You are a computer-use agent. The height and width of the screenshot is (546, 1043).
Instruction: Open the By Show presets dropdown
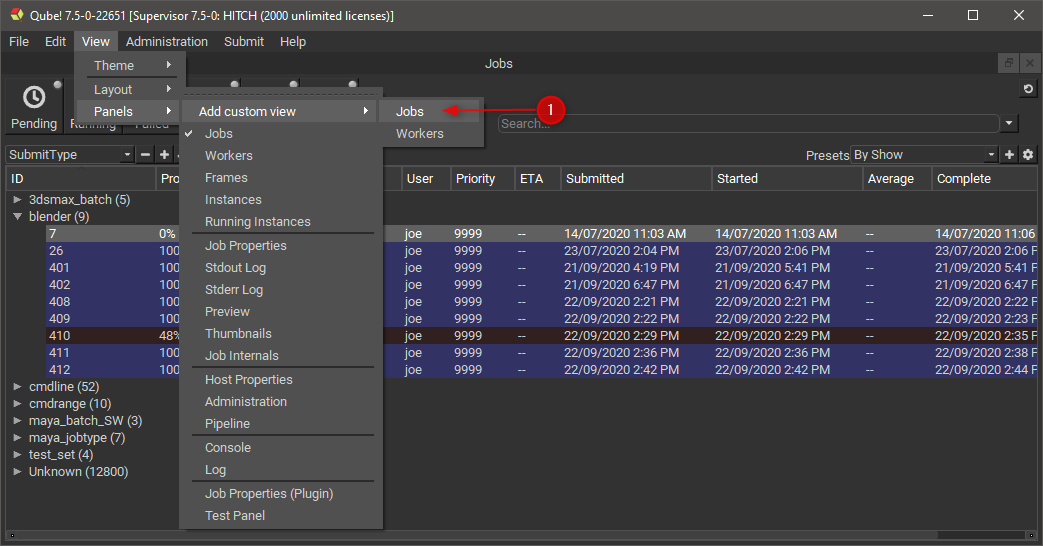(923, 155)
